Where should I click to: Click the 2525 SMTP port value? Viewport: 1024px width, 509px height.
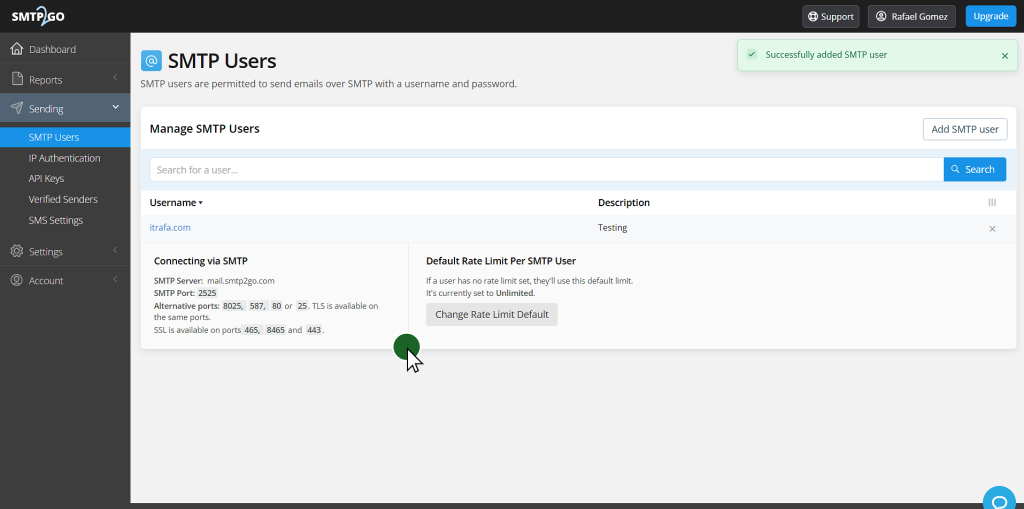click(x=207, y=293)
